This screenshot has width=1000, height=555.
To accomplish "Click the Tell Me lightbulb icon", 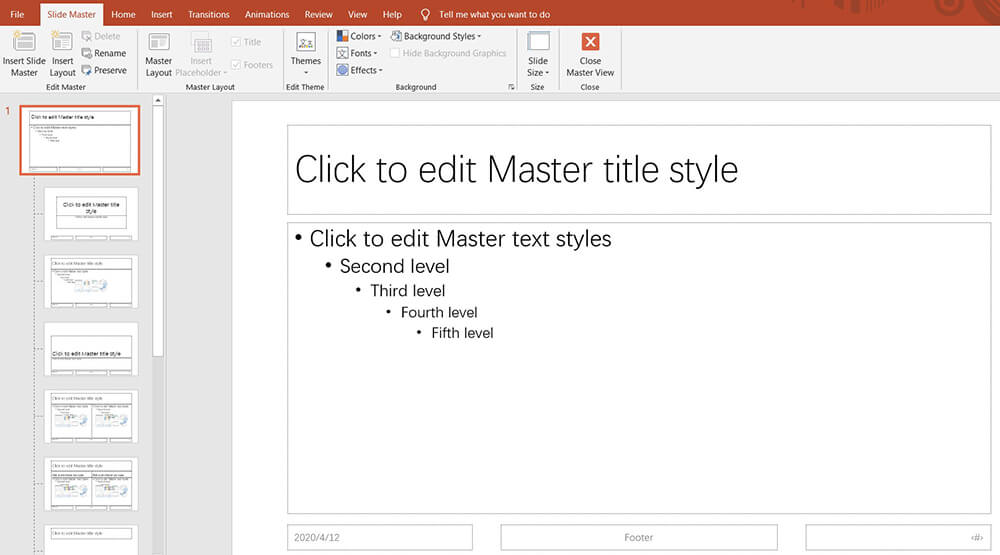I will [x=425, y=15].
